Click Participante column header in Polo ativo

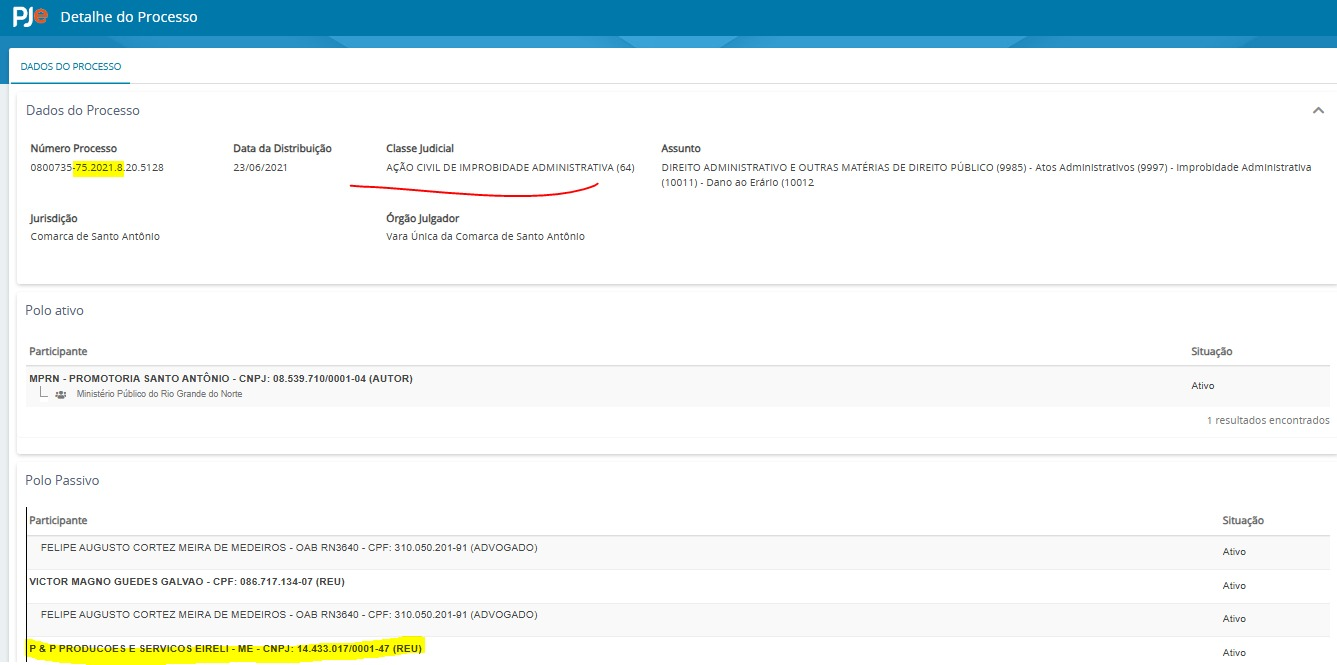coord(58,352)
